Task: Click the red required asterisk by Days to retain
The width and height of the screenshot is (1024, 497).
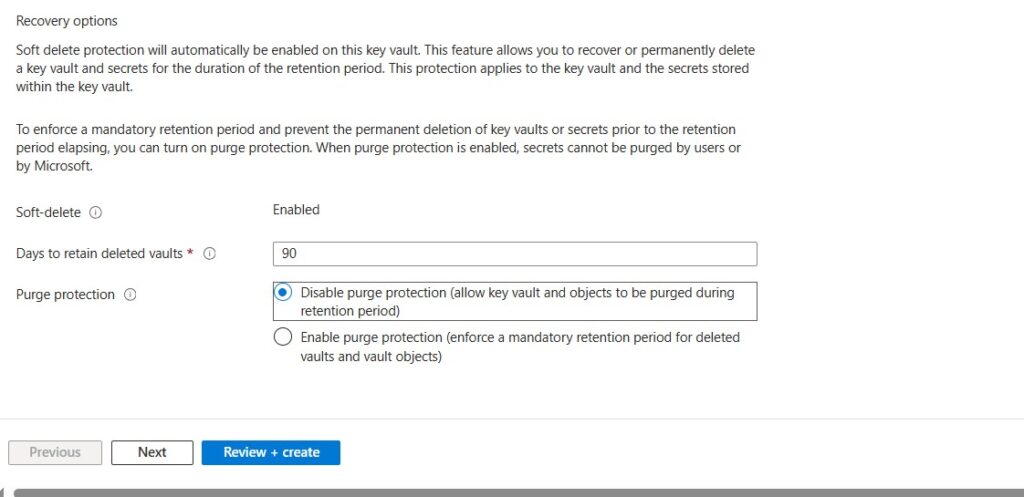Action: tap(190, 253)
